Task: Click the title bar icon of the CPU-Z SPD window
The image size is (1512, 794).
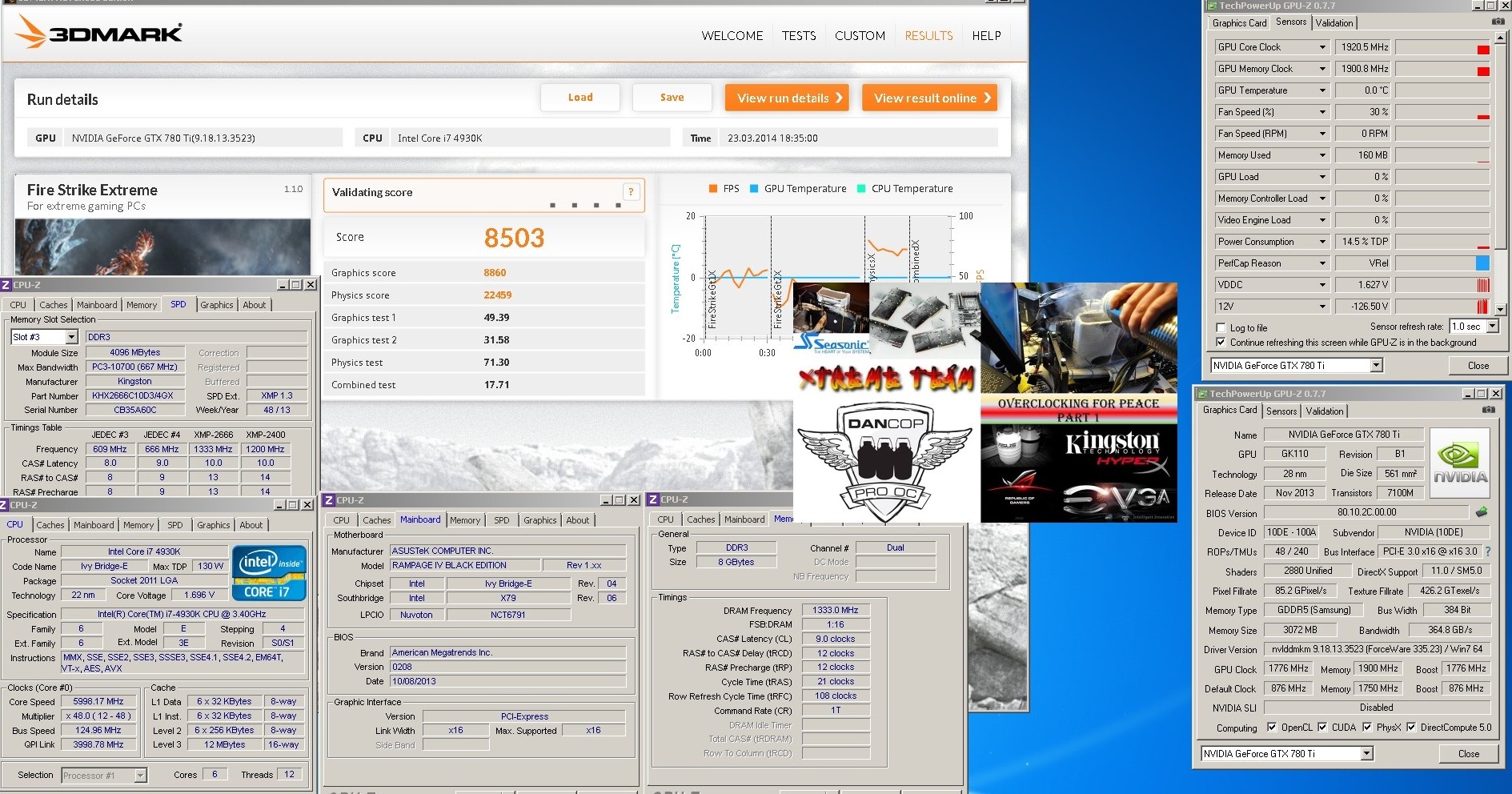Action: [6, 285]
